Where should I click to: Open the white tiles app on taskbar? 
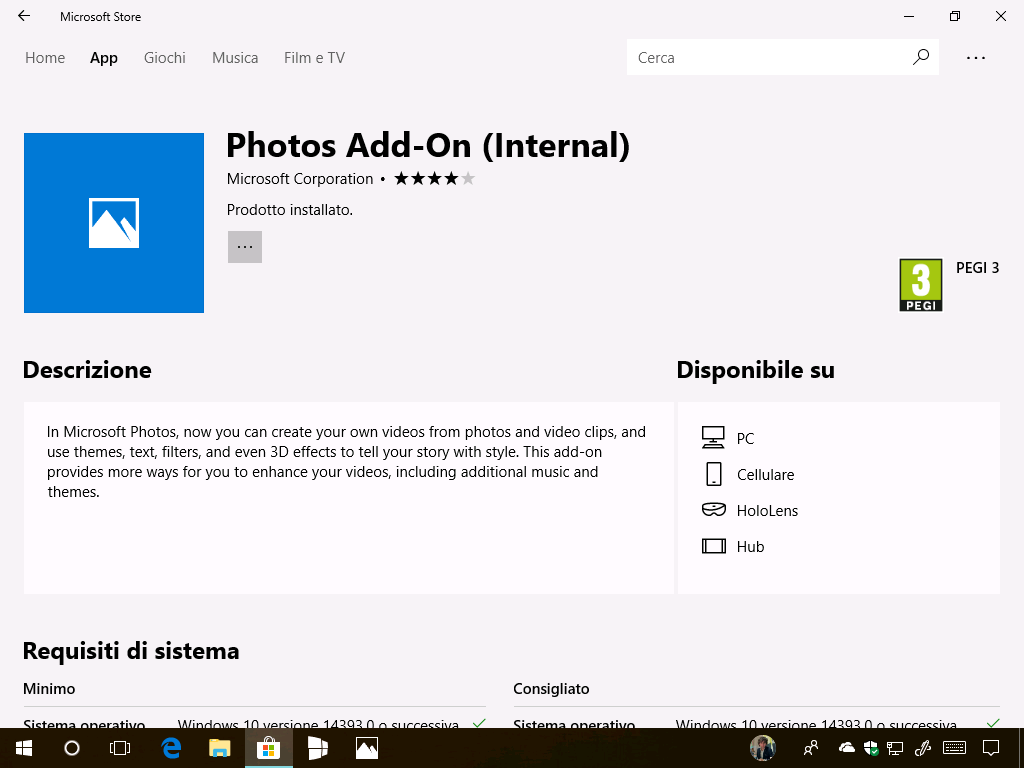tap(317, 748)
